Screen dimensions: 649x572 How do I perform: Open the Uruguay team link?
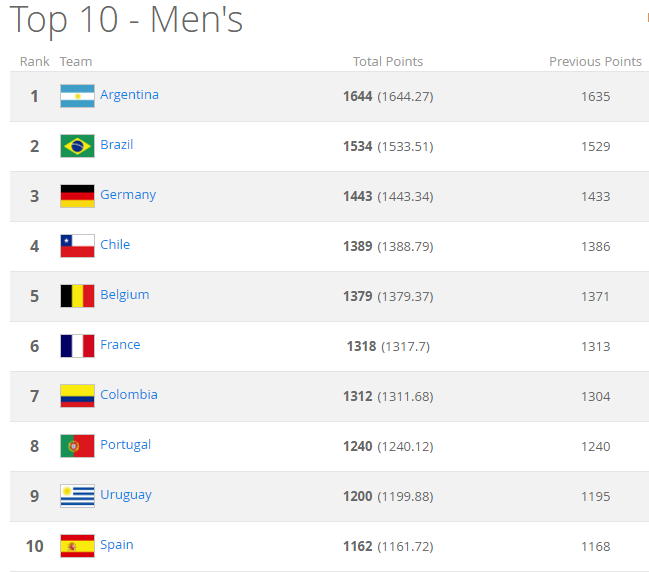coord(126,495)
